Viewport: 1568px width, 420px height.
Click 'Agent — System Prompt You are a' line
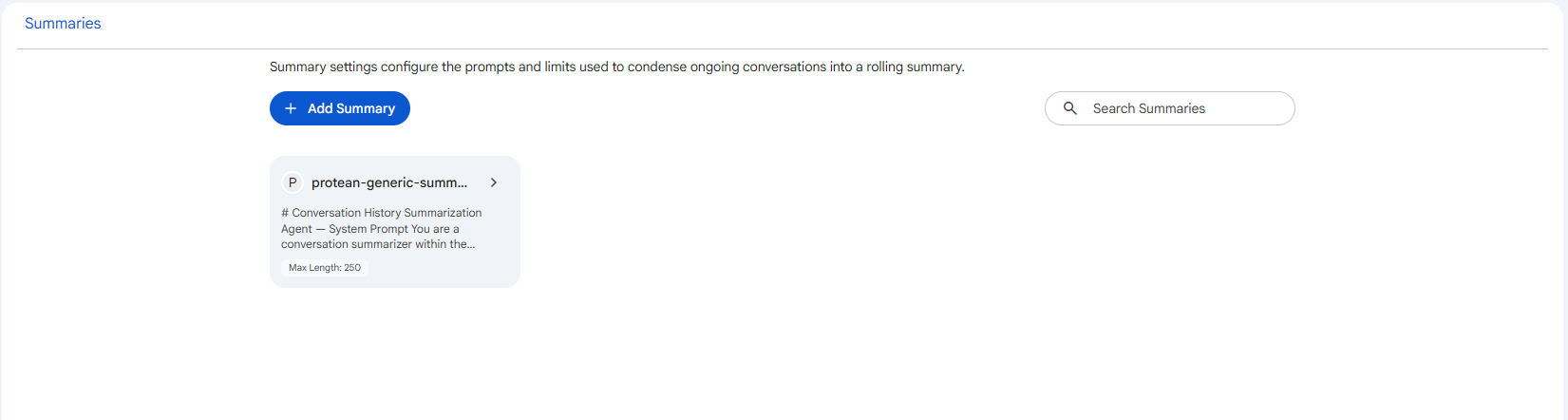(x=370, y=229)
